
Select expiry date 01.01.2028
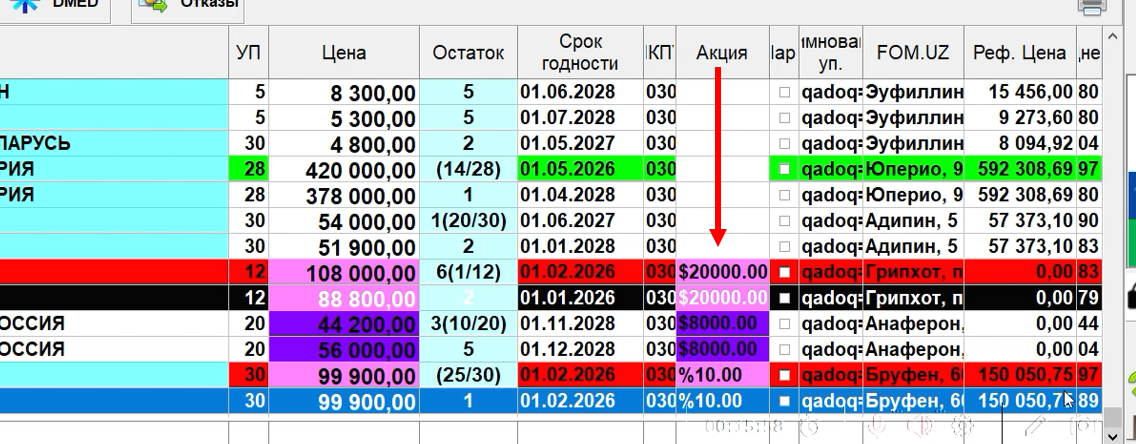(x=581, y=246)
